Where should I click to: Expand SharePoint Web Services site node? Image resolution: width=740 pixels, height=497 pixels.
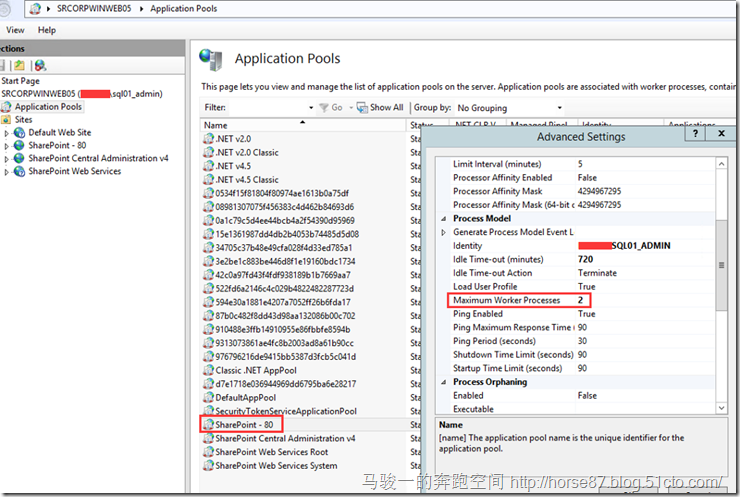[x=6, y=172]
